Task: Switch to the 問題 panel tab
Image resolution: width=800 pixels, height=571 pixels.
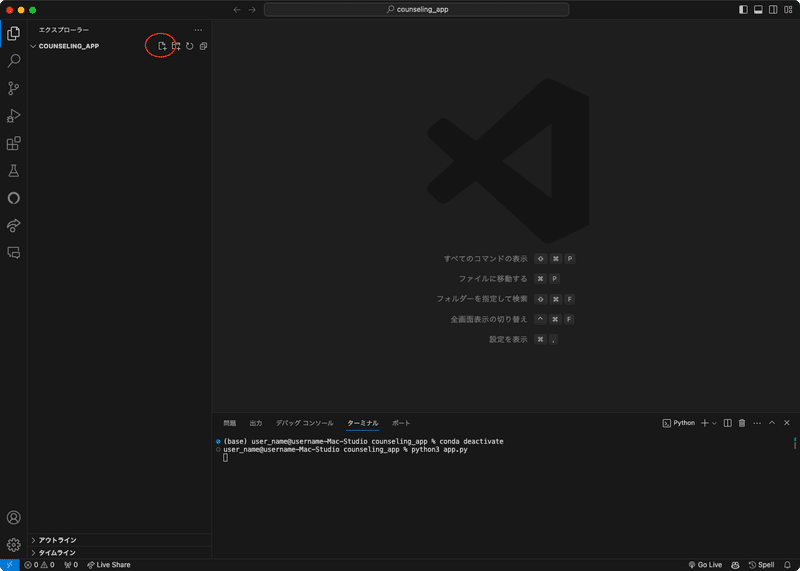Action: tap(230, 423)
